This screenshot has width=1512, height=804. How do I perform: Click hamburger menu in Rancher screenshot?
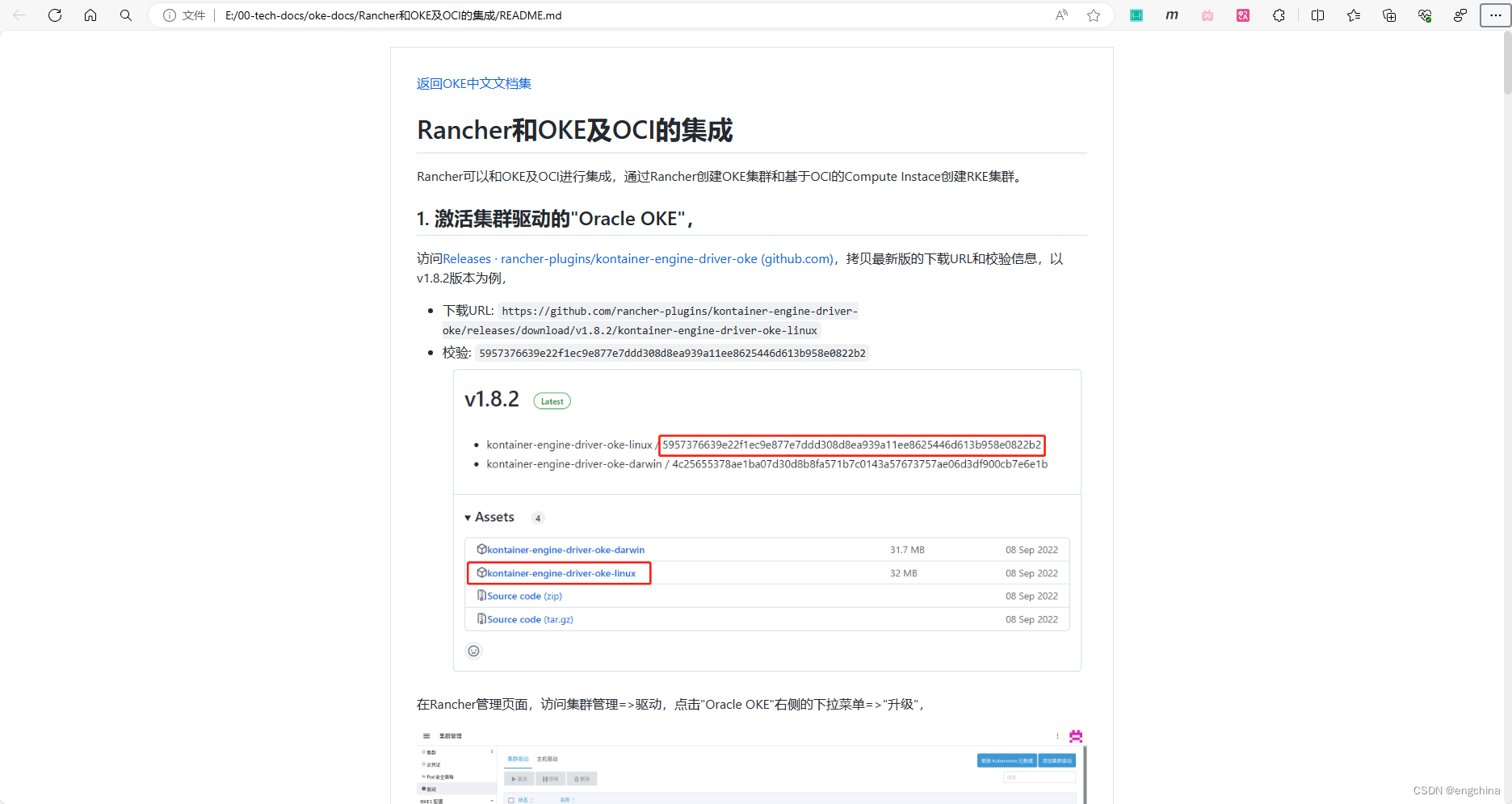coord(426,736)
